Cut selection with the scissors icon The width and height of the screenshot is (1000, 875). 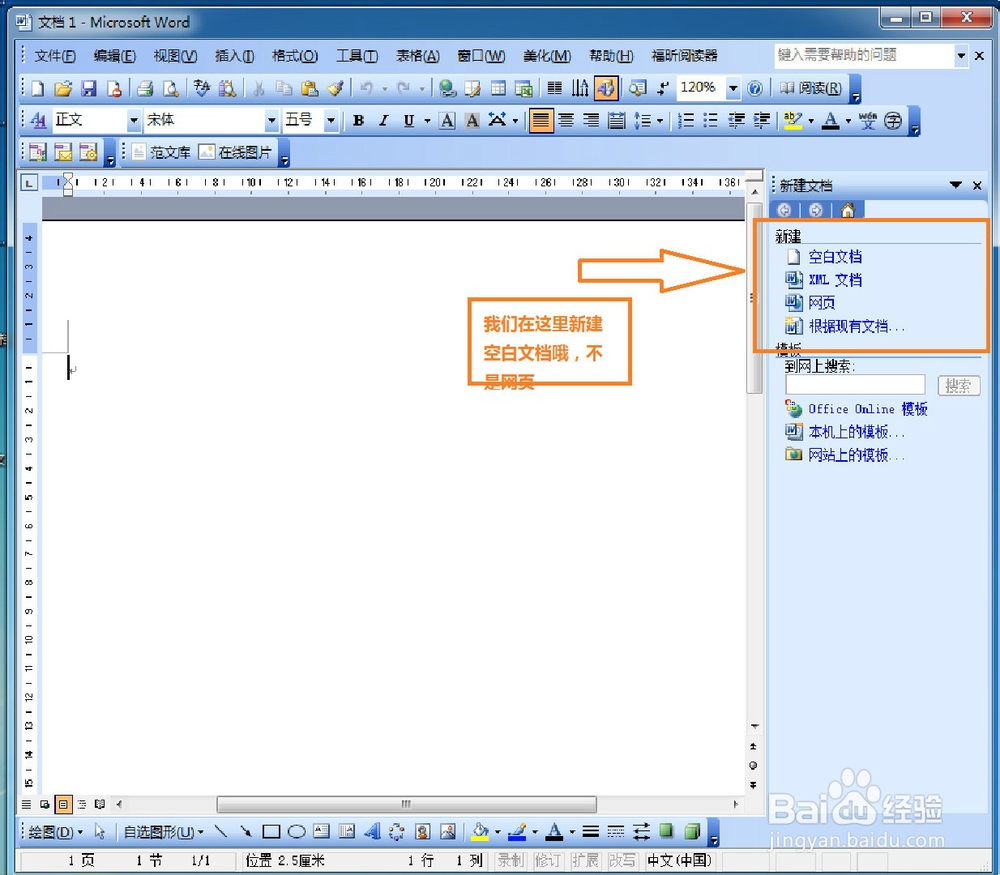click(x=258, y=88)
